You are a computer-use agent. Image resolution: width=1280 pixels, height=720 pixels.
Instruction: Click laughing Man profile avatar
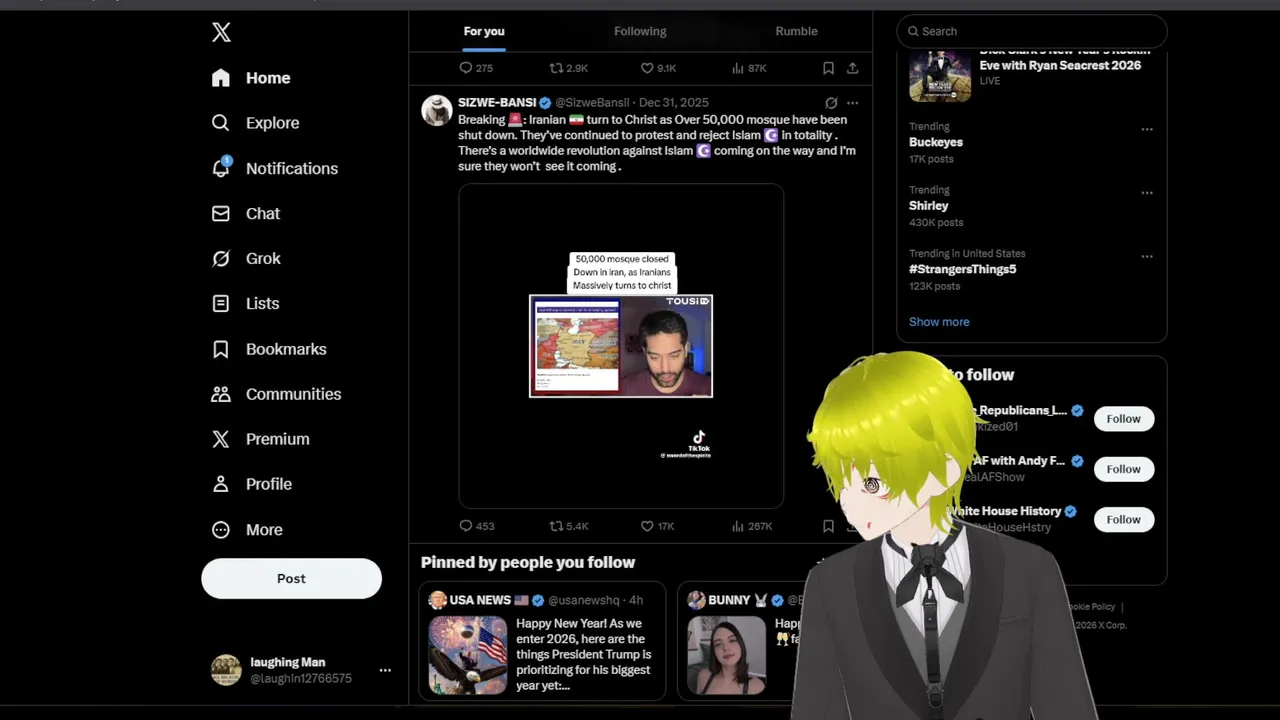click(x=226, y=670)
